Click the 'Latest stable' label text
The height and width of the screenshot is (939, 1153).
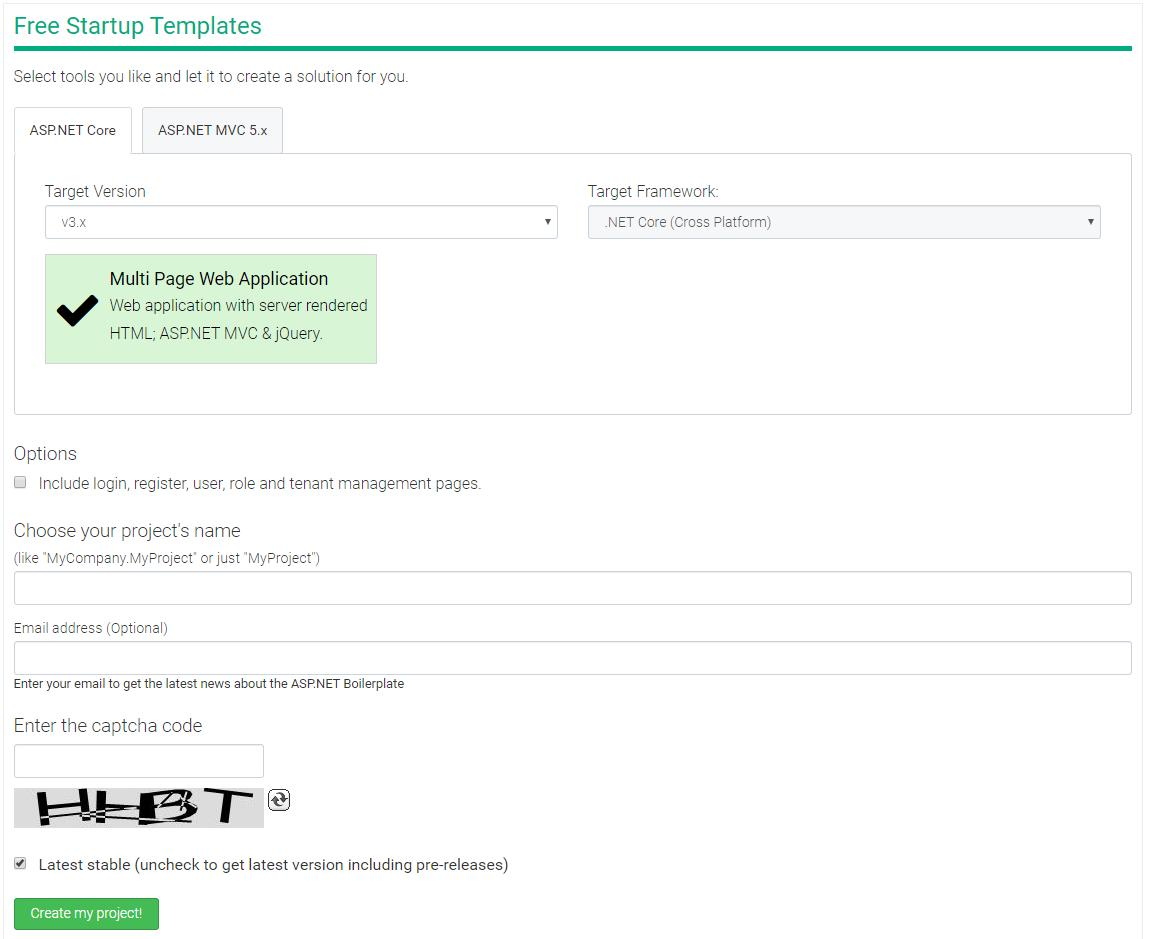click(x=274, y=865)
